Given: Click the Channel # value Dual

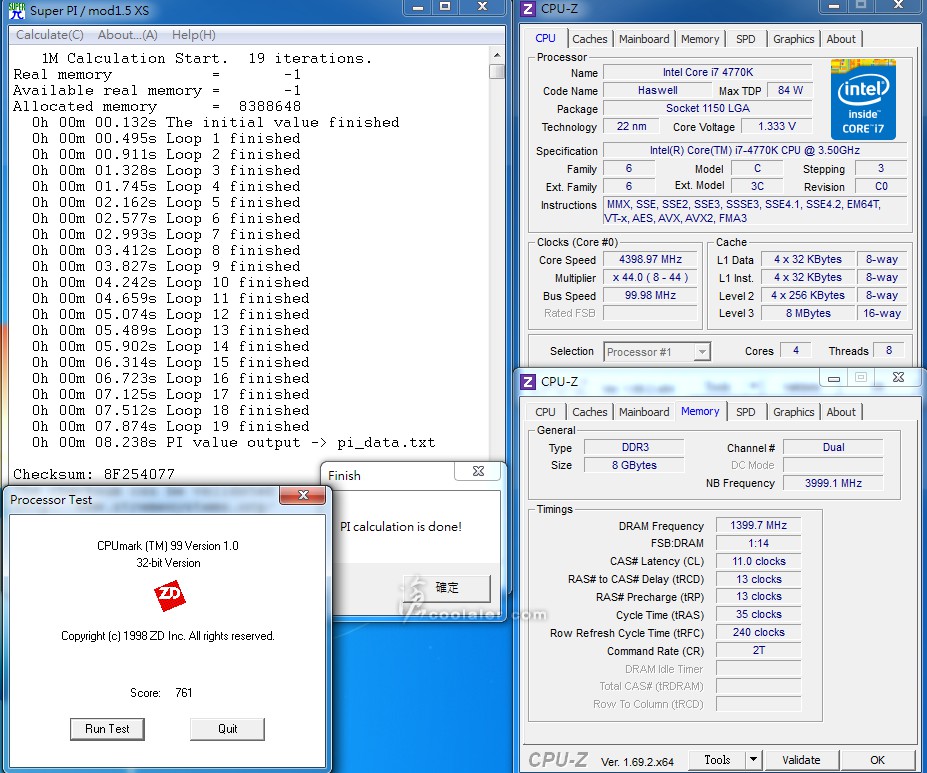Looking at the screenshot, I should (833, 447).
